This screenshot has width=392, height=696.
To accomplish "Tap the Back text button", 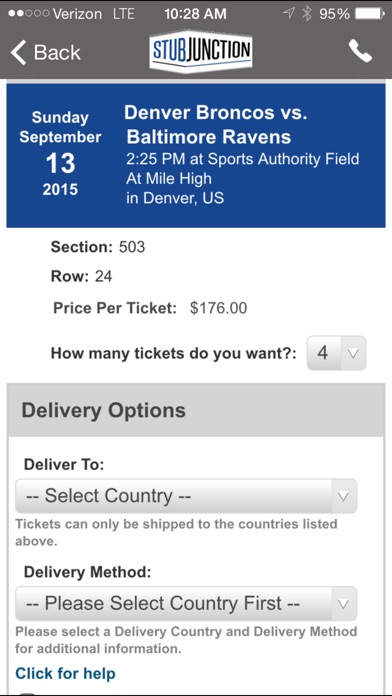I will (x=57, y=52).
